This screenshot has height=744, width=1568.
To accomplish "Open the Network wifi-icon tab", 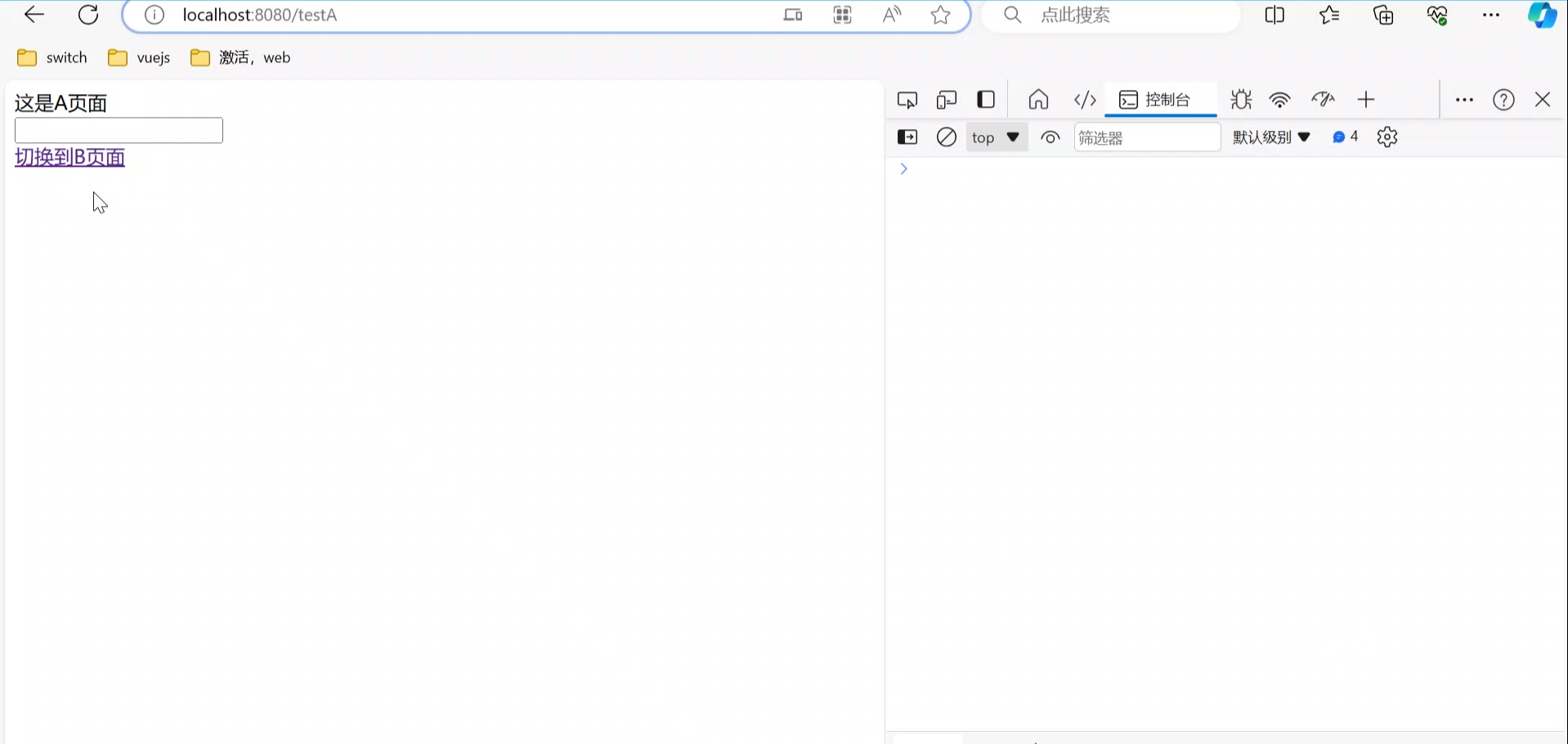I will point(1279,100).
